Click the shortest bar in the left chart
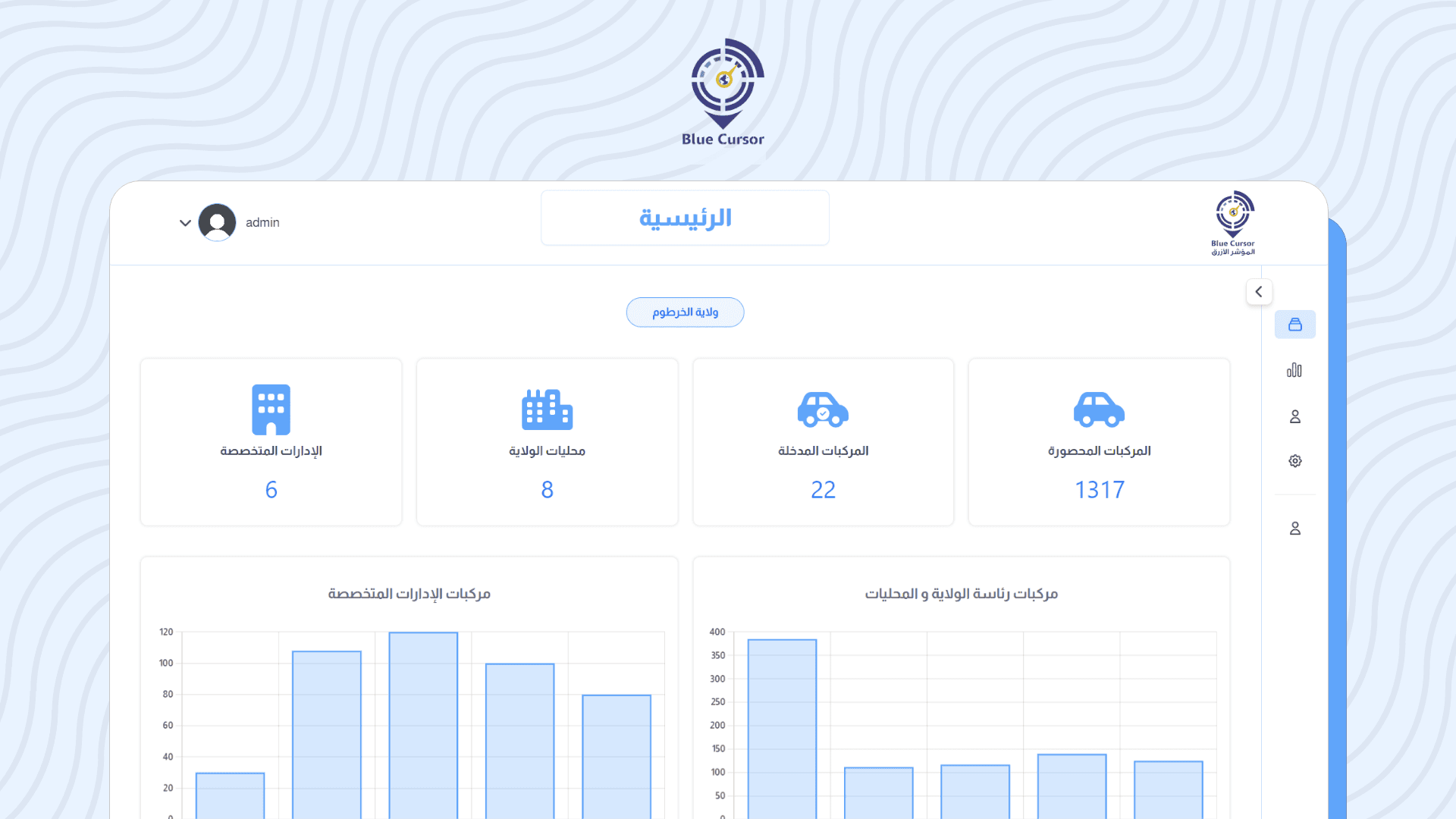The width and height of the screenshot is (1456, 819). pos(230,795)
